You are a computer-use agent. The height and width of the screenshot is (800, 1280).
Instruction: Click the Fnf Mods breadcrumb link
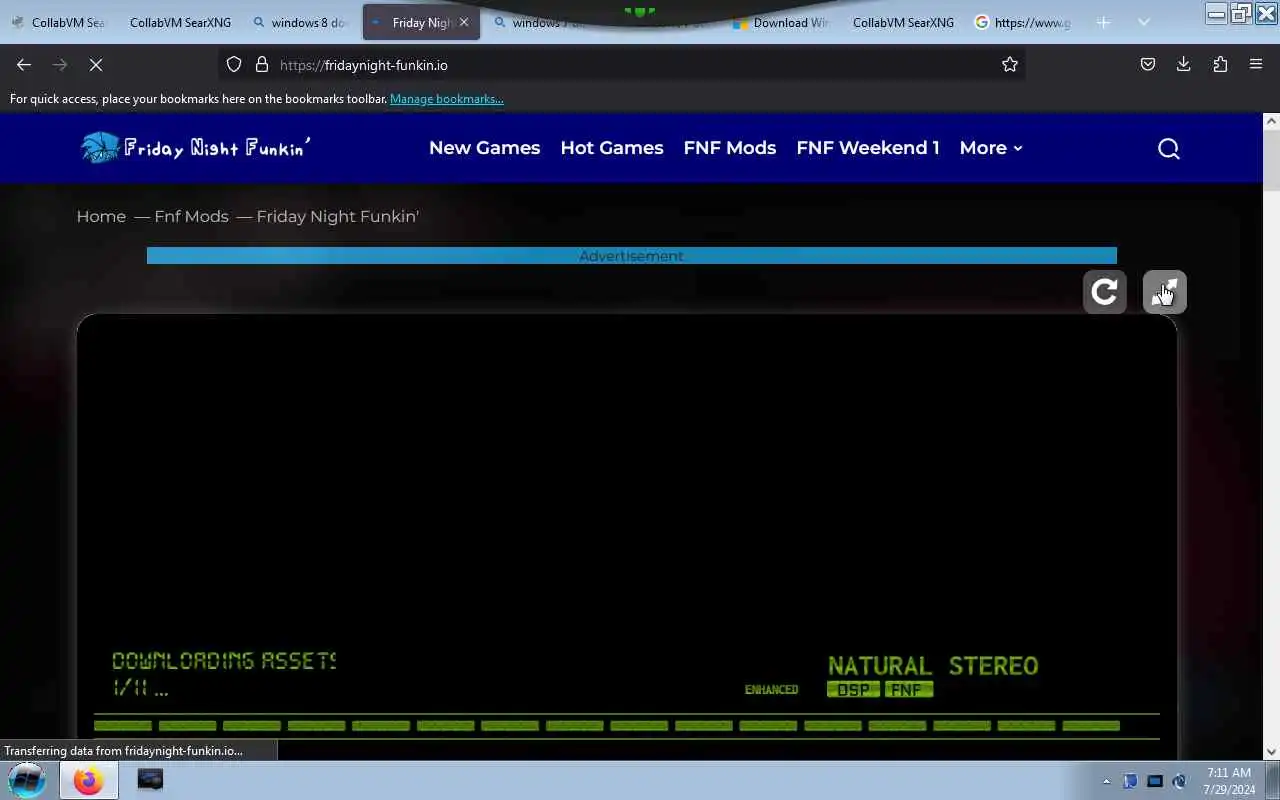[191, 216]
